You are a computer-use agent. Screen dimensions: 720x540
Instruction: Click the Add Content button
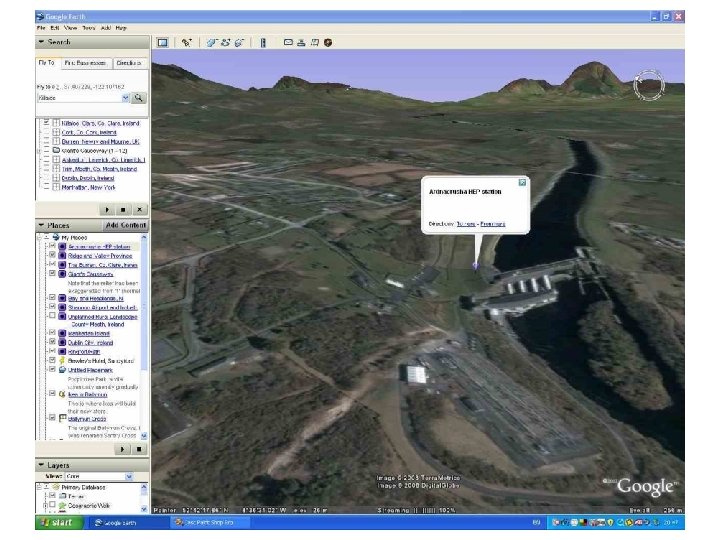126,225
